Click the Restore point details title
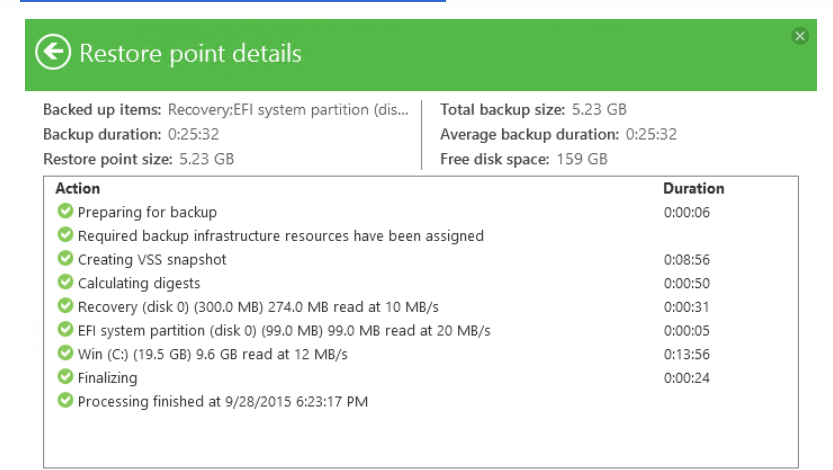 point(190,53)
